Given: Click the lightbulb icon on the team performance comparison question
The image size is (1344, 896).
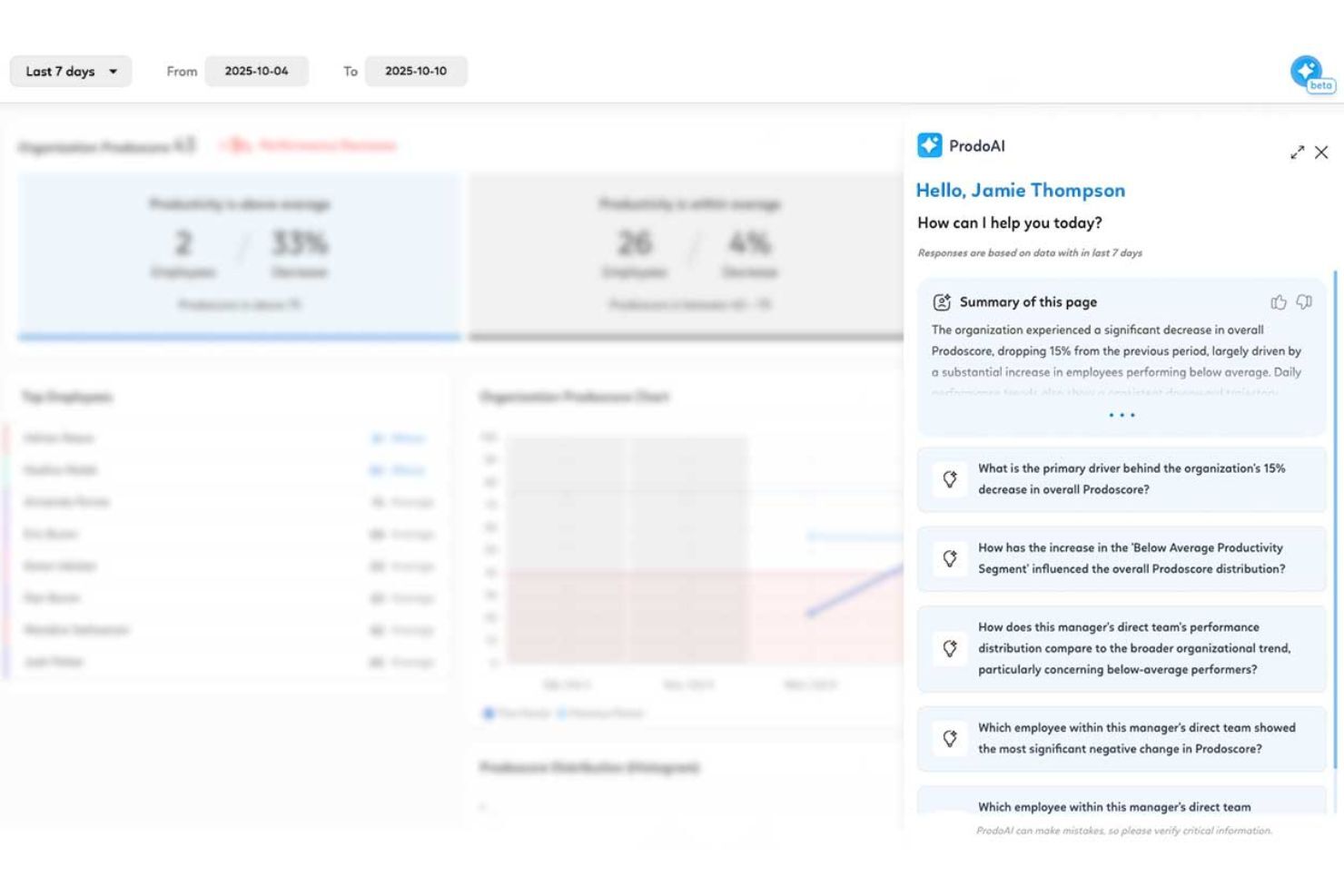Looking at the screenshot, I should tap(950, 648).
